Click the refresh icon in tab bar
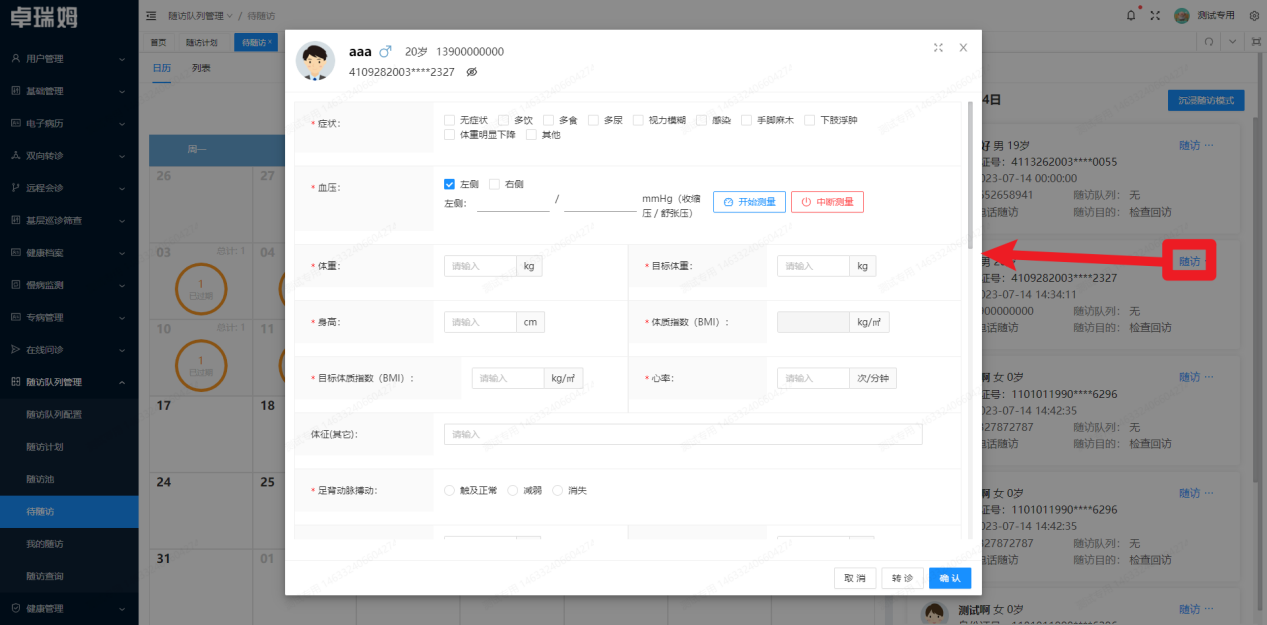 coord(1209,42)
